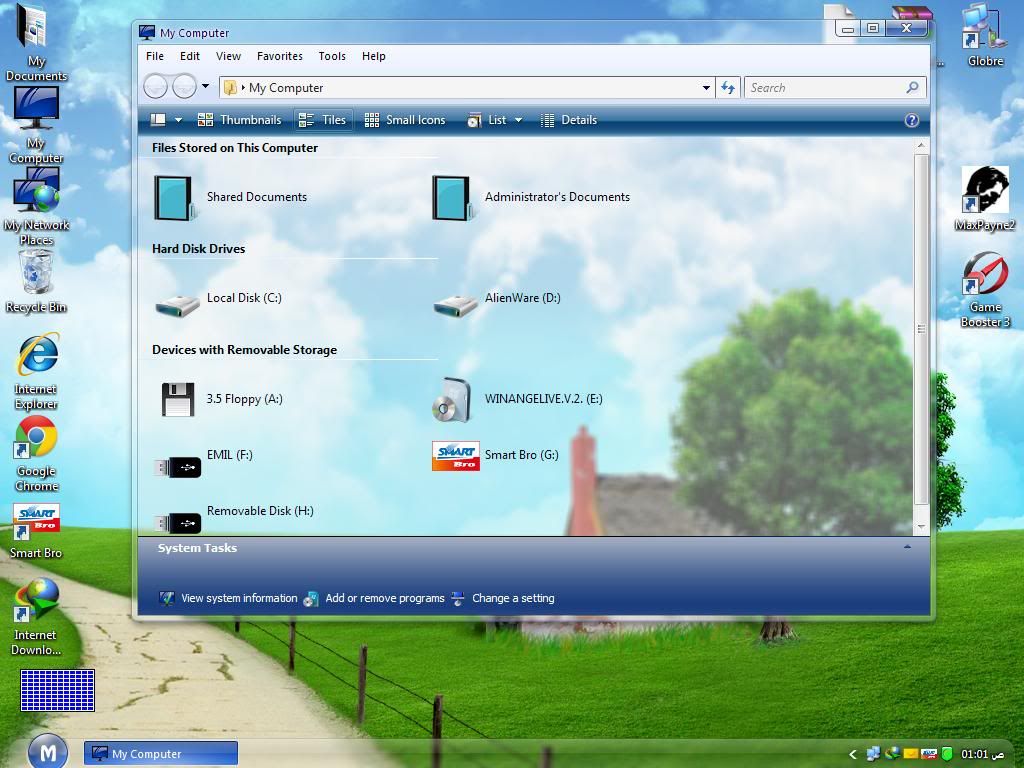Select the WINANGELIVE.V.2. (E:) disc icon
Image resolution: width=1024 pixels, height=768 pixels.
[x=451, y=400]
